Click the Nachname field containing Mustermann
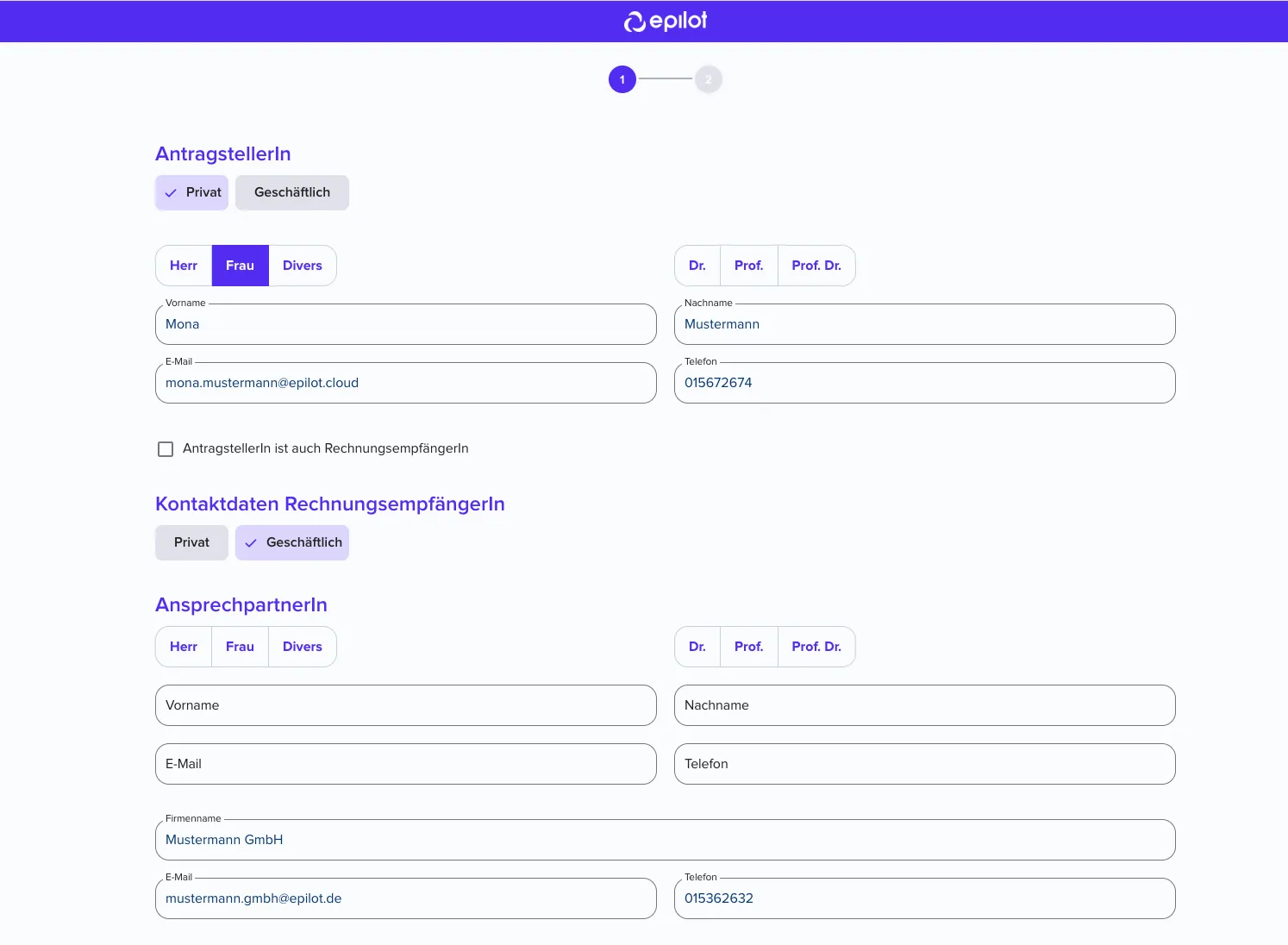 (x=925, y=324)
